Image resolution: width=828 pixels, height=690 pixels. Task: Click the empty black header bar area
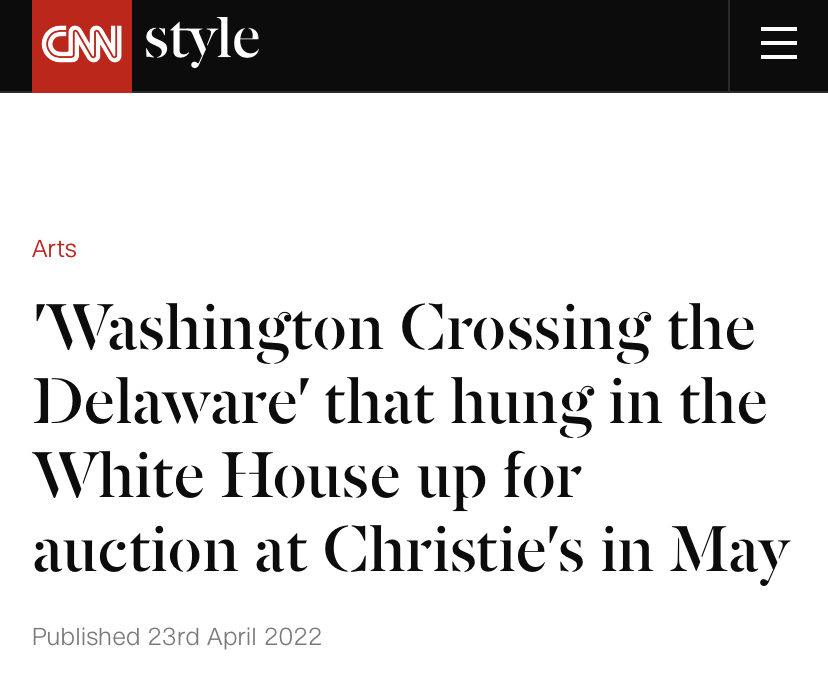tap(490, 45)
